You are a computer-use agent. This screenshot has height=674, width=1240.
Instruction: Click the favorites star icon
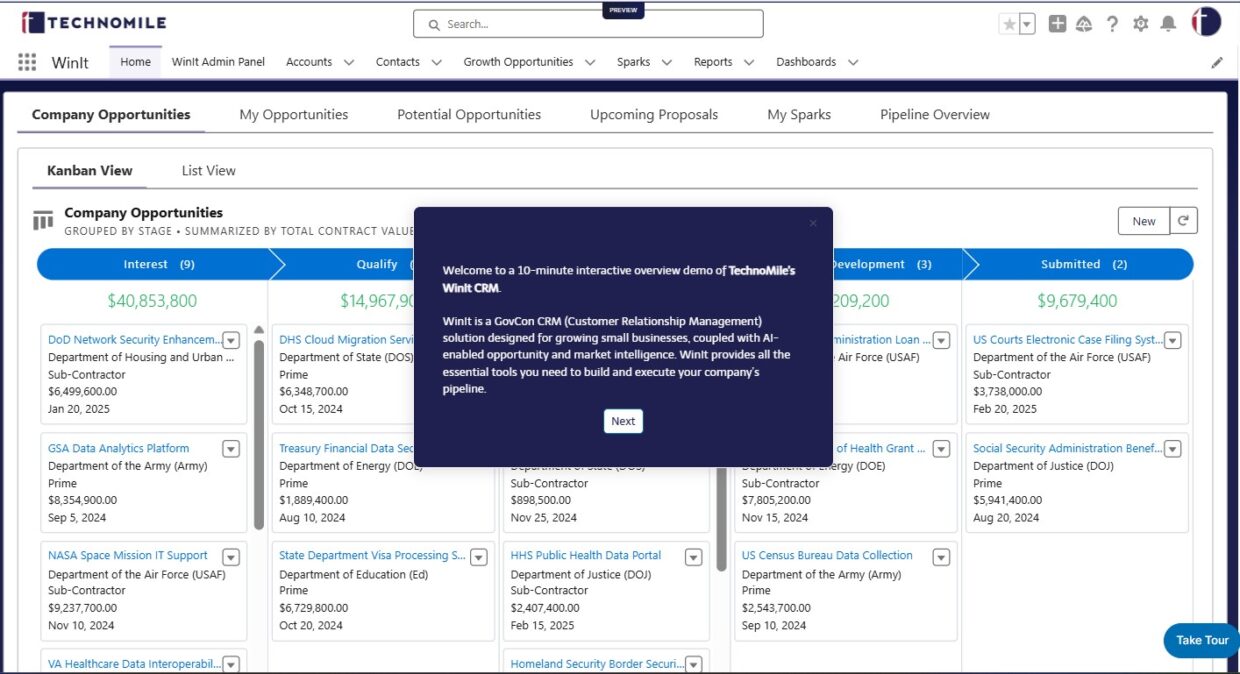pos(1008,24)
